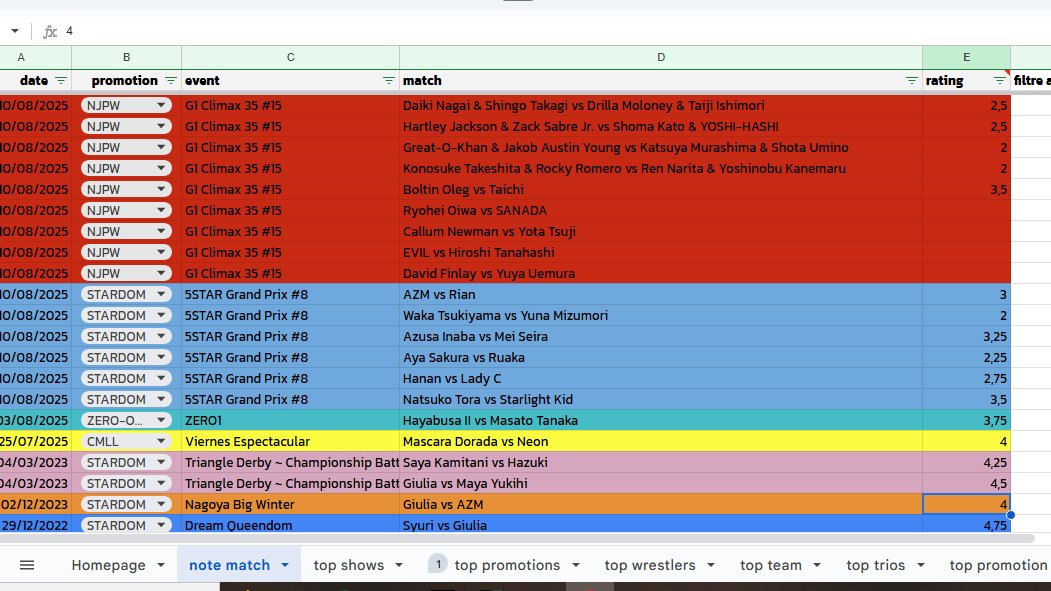Select cell 'Natsuko Tora vs Starlight Kid'
This screenshot has width=1051, height=591.
(x=661, y=399)
